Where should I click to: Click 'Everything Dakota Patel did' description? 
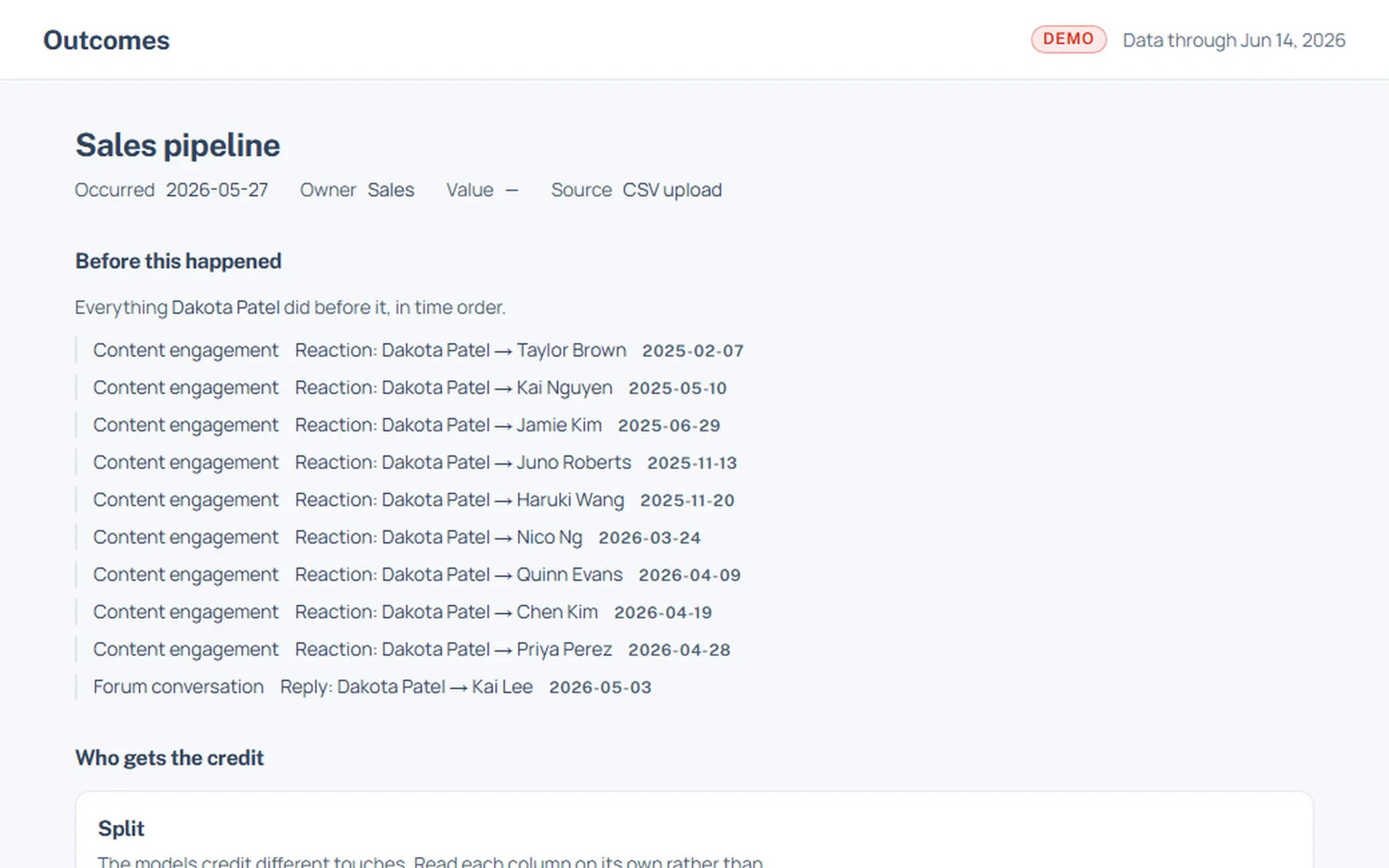coord(290,307)
